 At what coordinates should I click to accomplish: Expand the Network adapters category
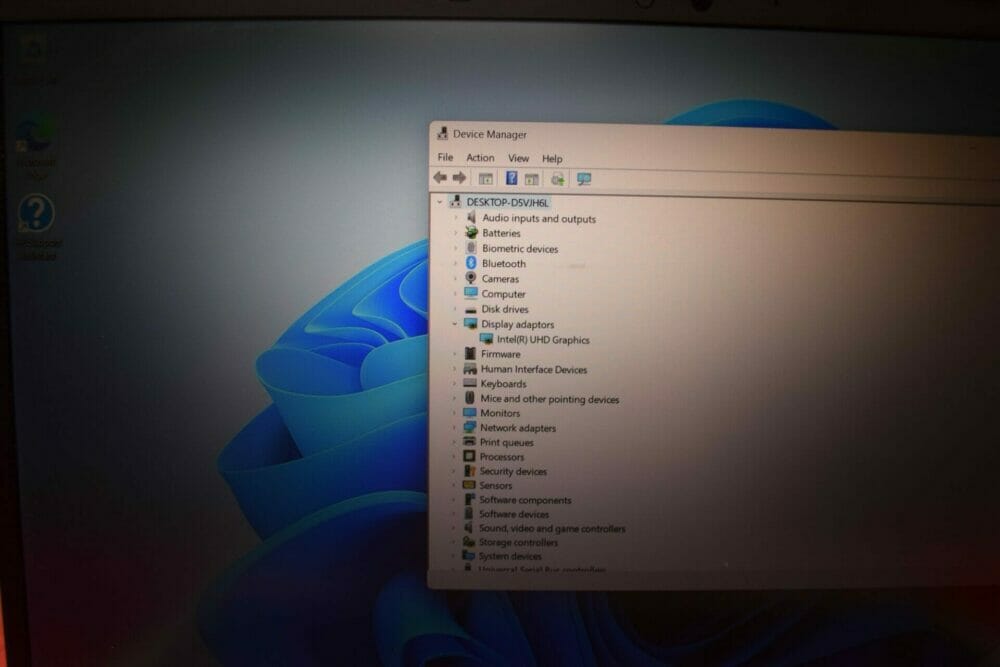tap(454, 427)
